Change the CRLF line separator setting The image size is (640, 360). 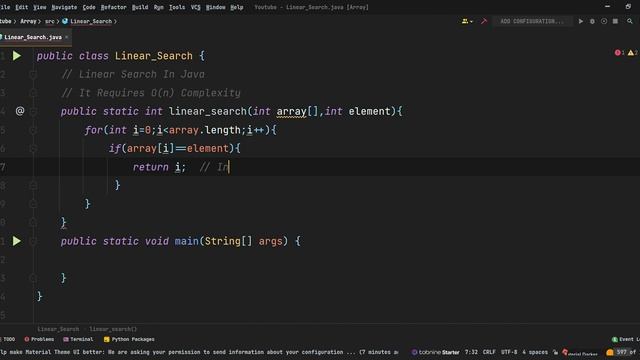[489, 352]
